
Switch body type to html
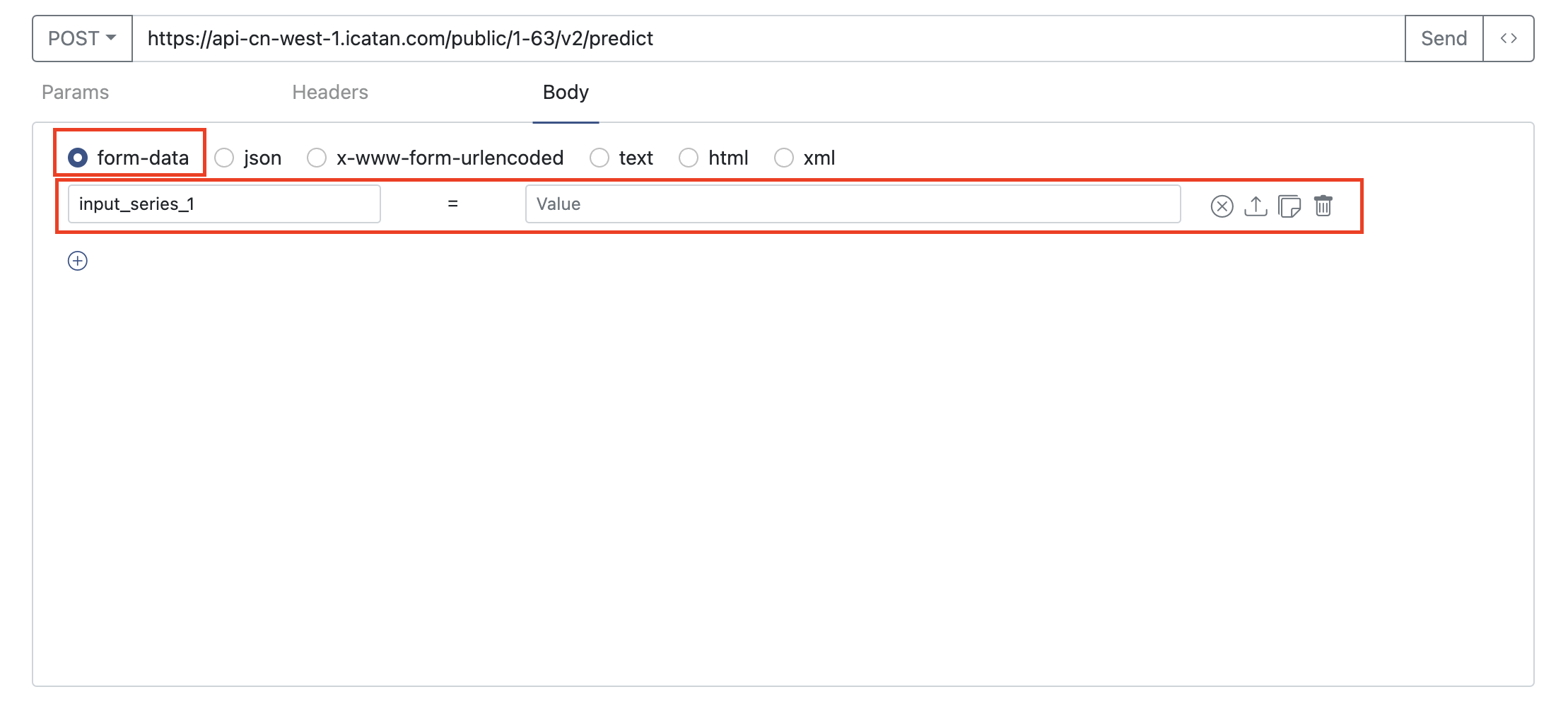(x=689, y=158)
